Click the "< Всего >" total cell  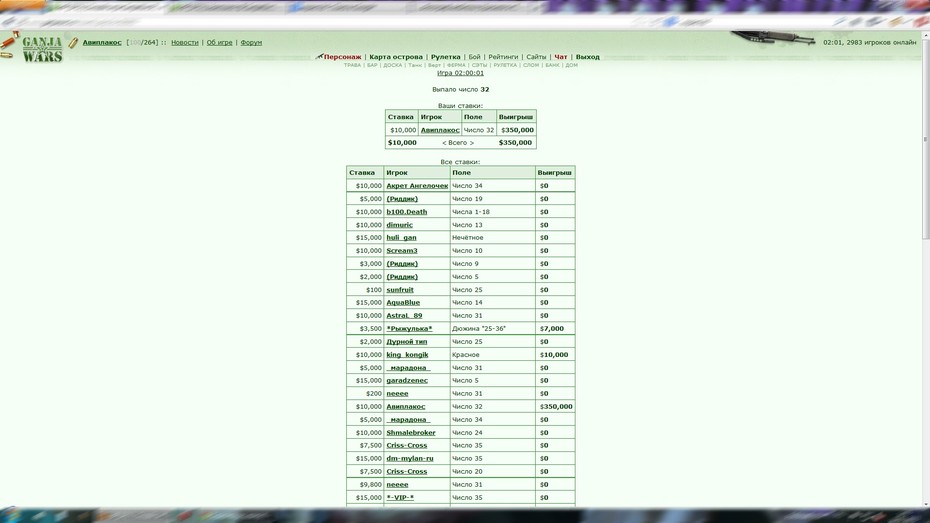coord(457,143)
